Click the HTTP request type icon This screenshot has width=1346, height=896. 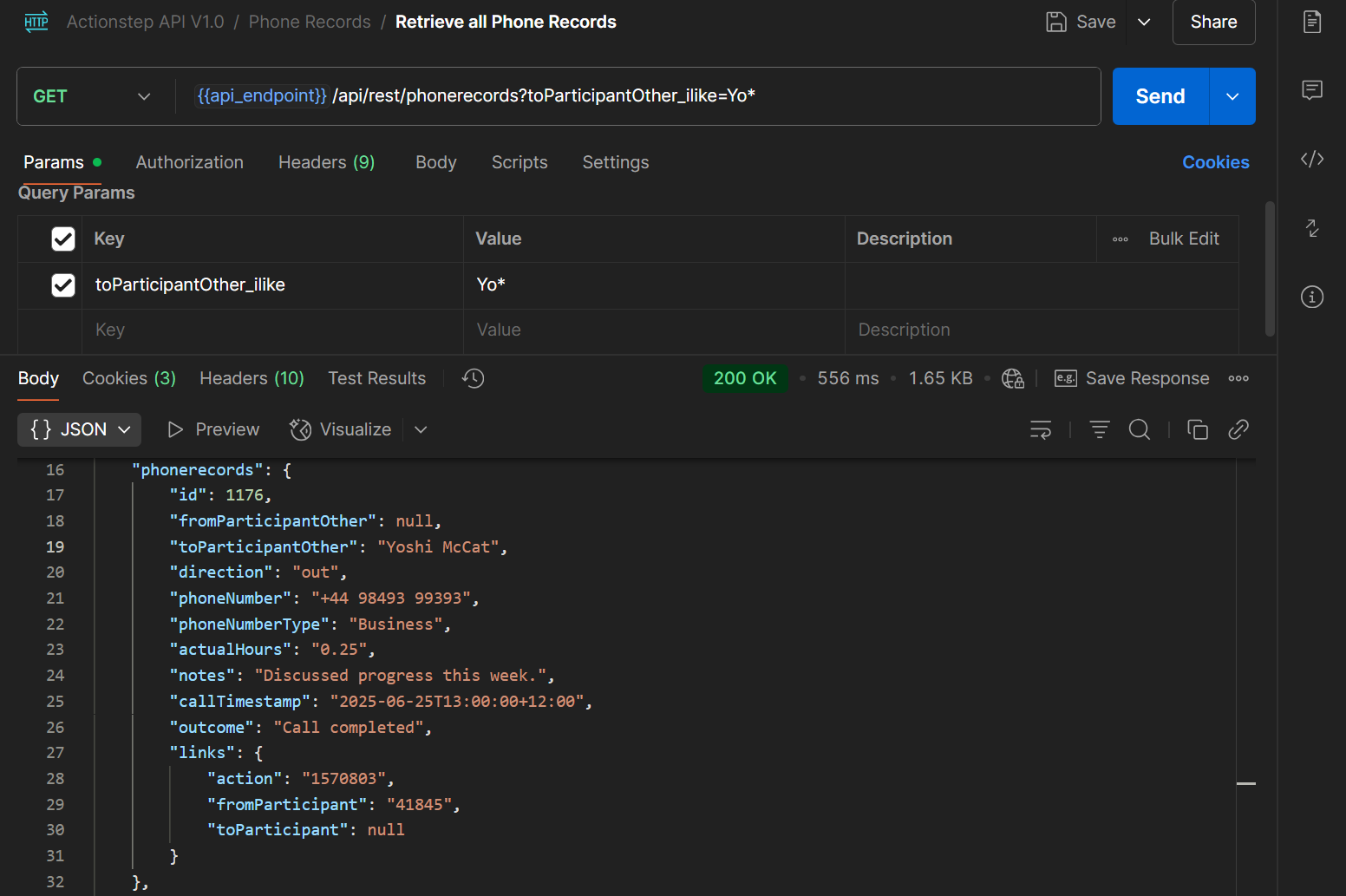point(36,22)
